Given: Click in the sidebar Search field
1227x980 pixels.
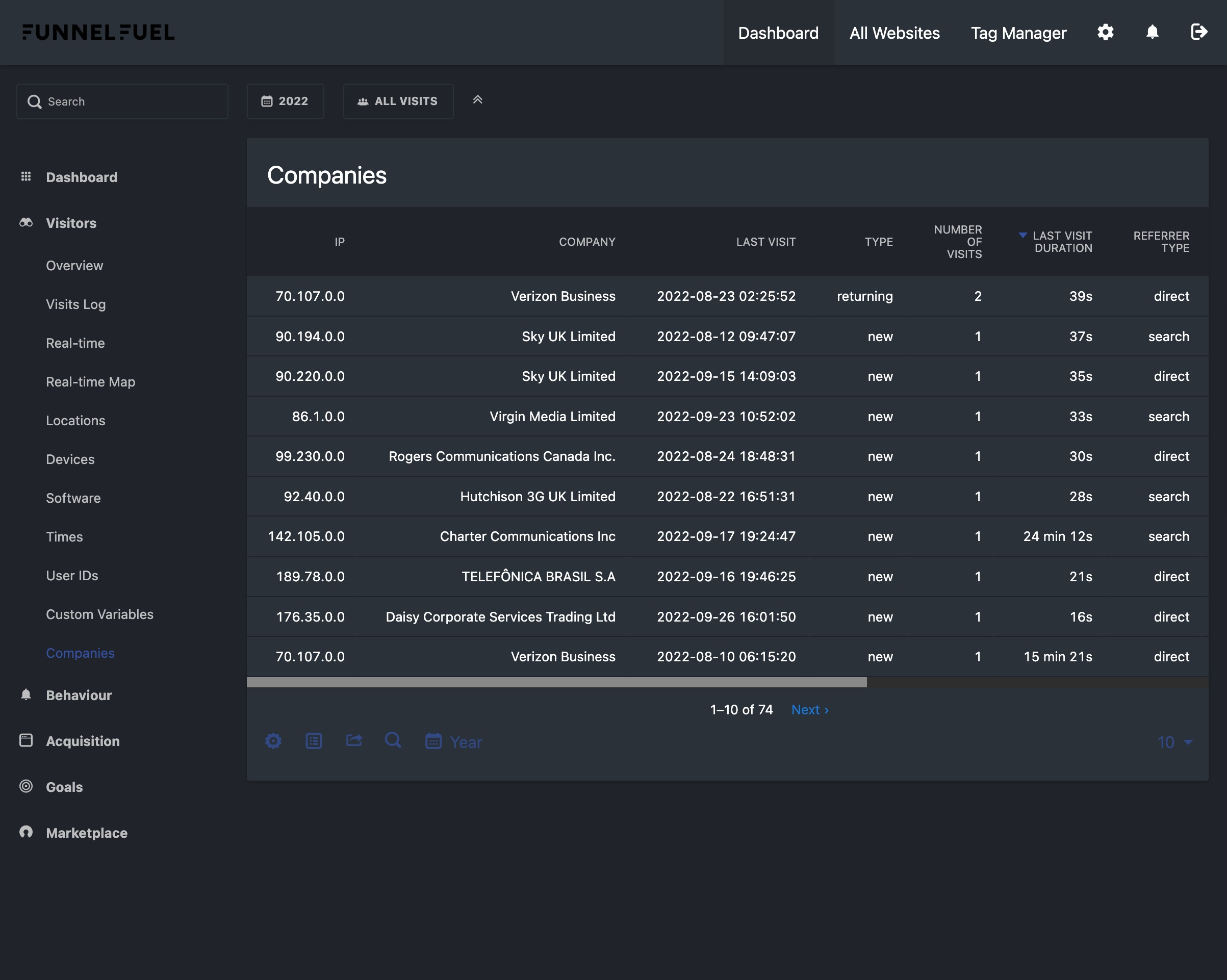Looking at the screenshot, I should coord(122,101).
